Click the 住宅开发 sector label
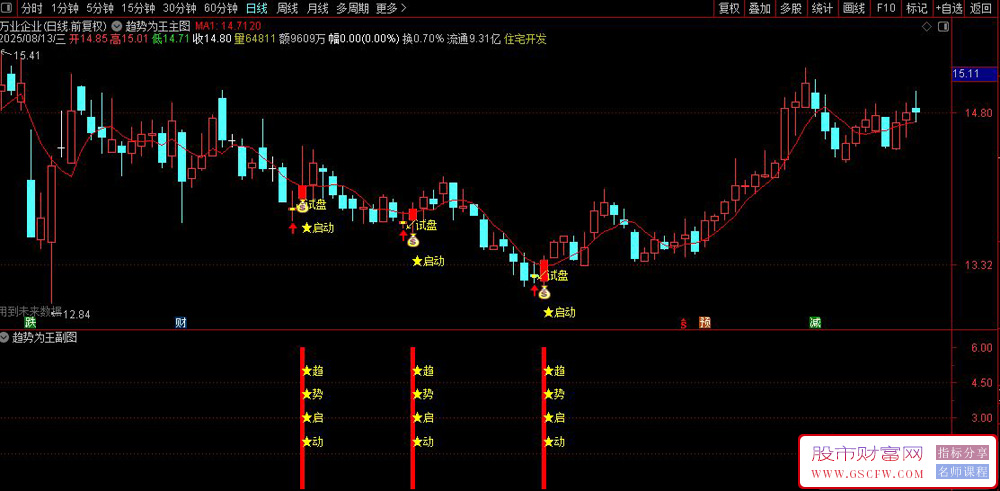This screenshot has height=491, width=1000. [x=526, y=39]
